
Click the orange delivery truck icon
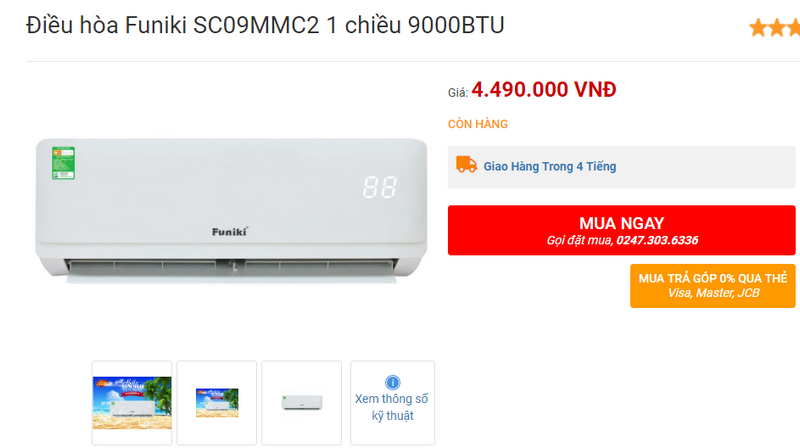pos(466,165)
